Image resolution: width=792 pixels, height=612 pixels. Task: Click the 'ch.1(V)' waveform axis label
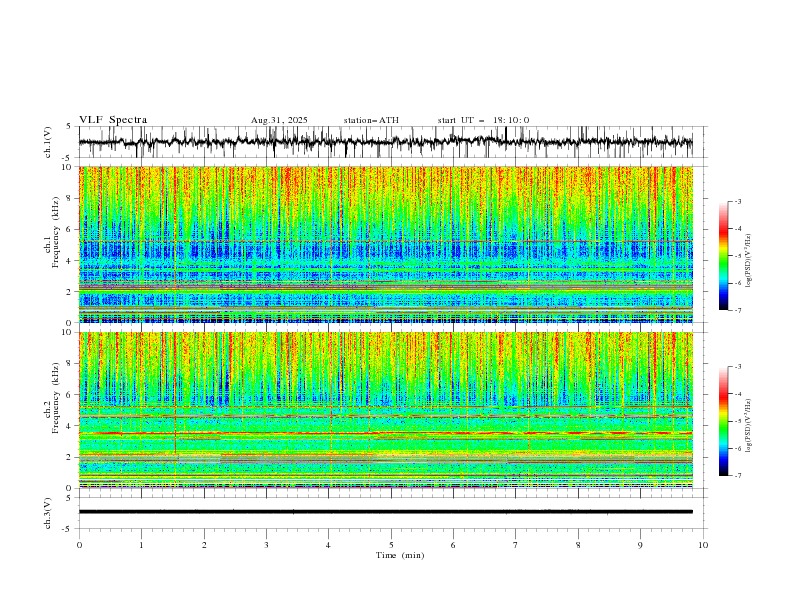(x=48, y=142)
